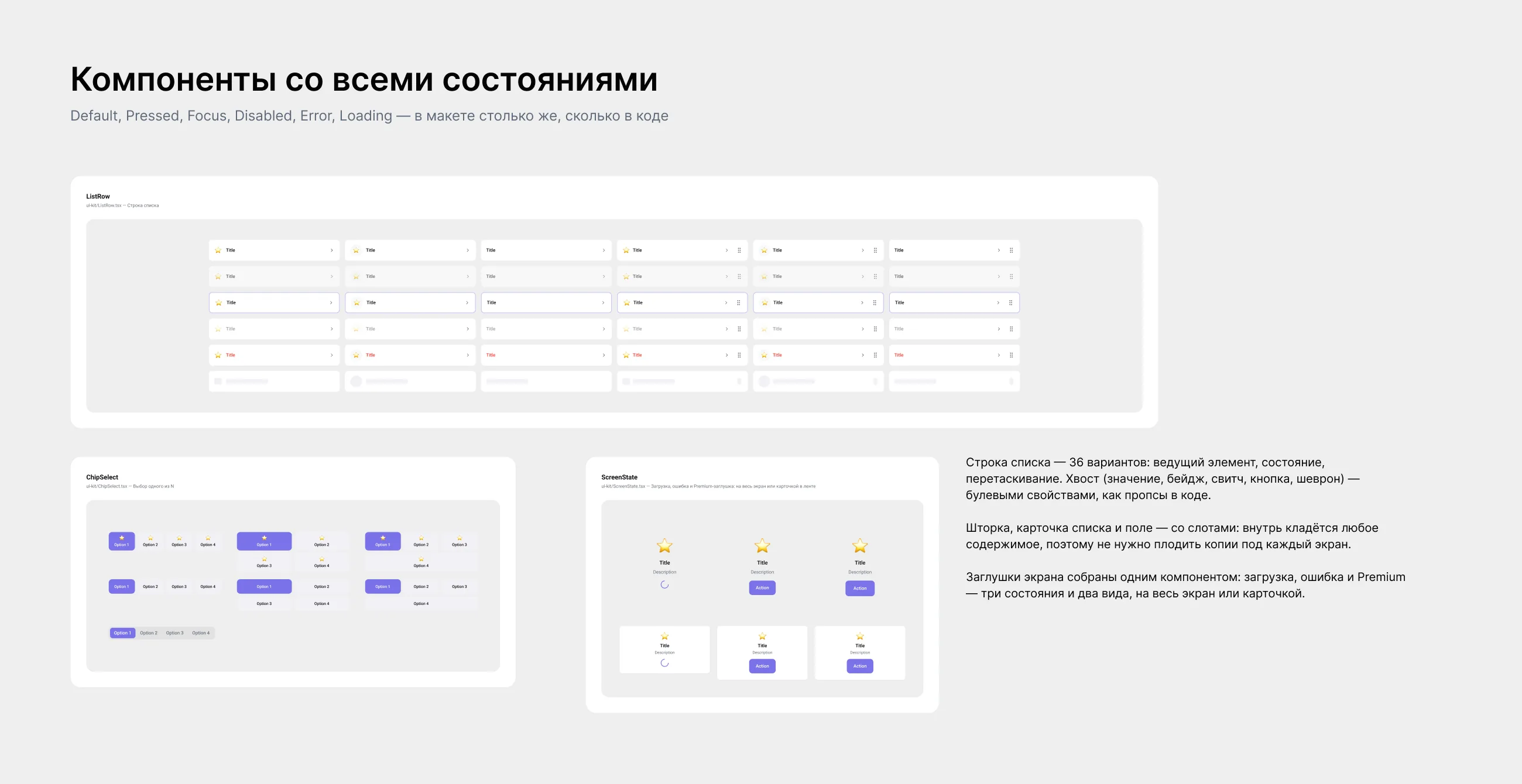Screen dimensions: 1522x784
Task: Click 'ui-kit/ListRow.tsx — Строка списка' caption
Action: pos(122,206)
